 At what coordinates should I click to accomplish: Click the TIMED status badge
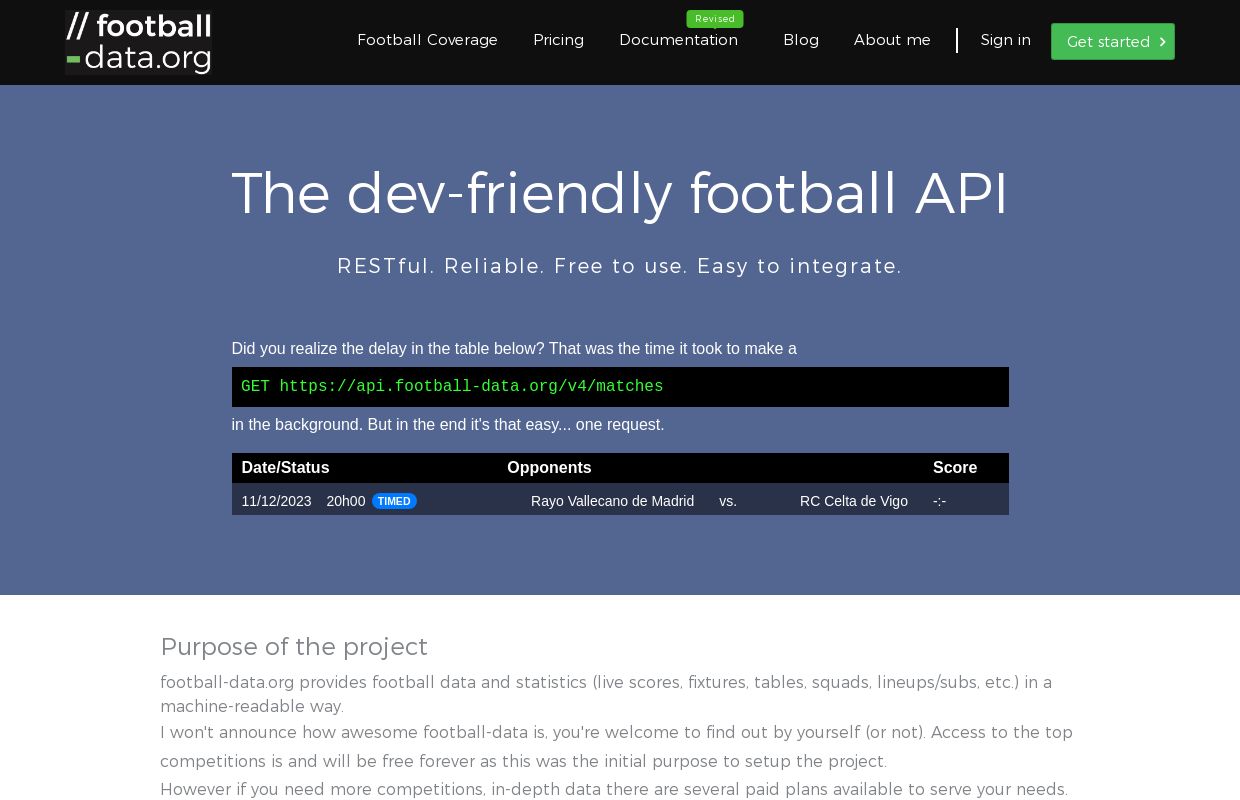394,501
